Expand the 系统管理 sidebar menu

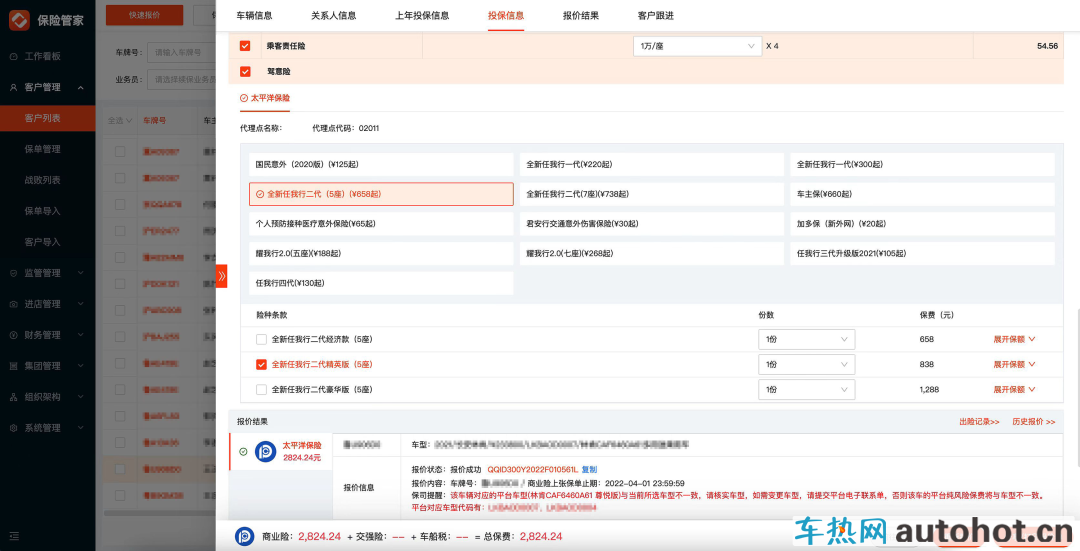48,428
